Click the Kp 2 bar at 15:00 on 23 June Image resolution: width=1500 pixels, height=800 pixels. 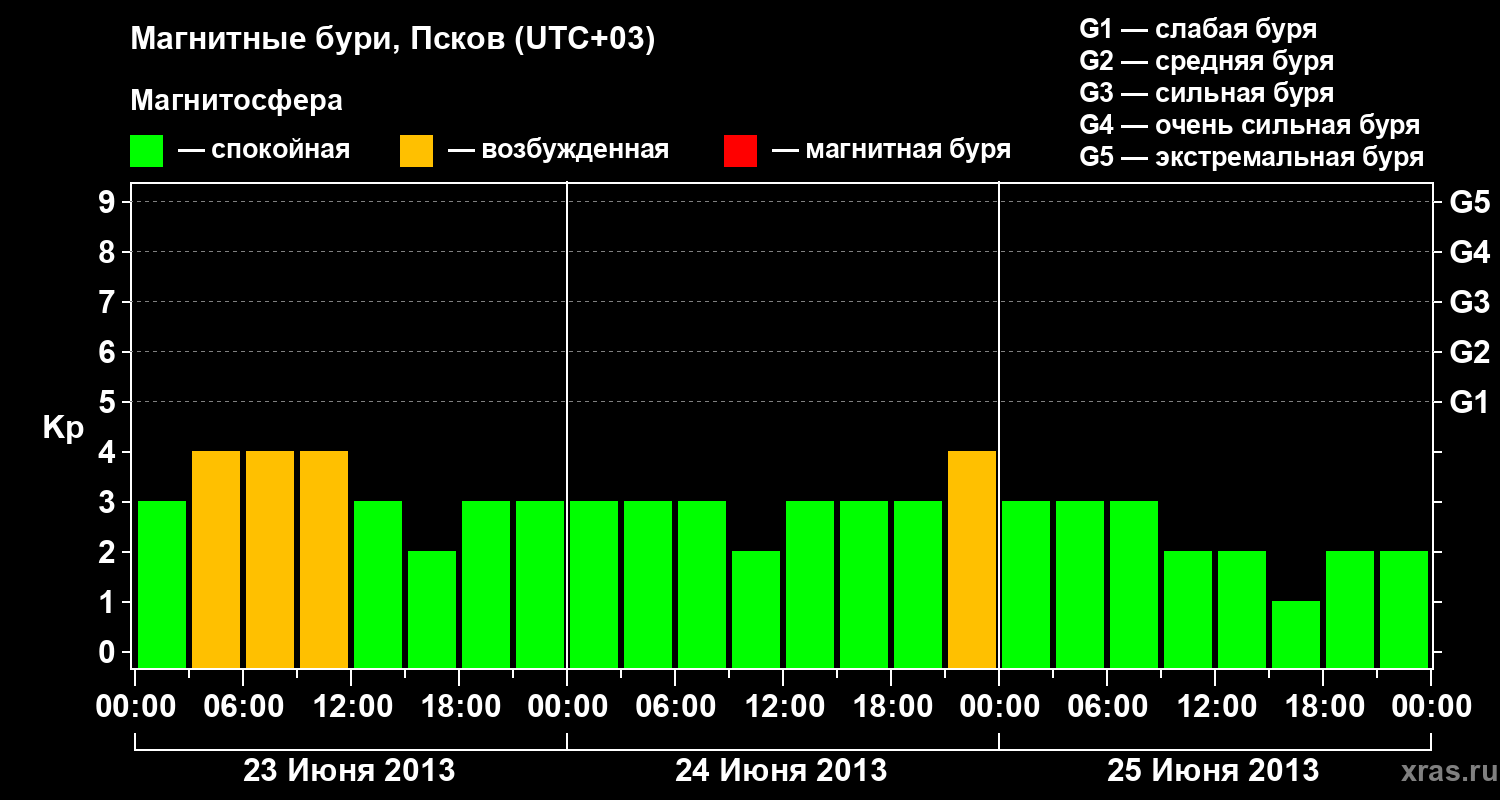tap(432, 609)
